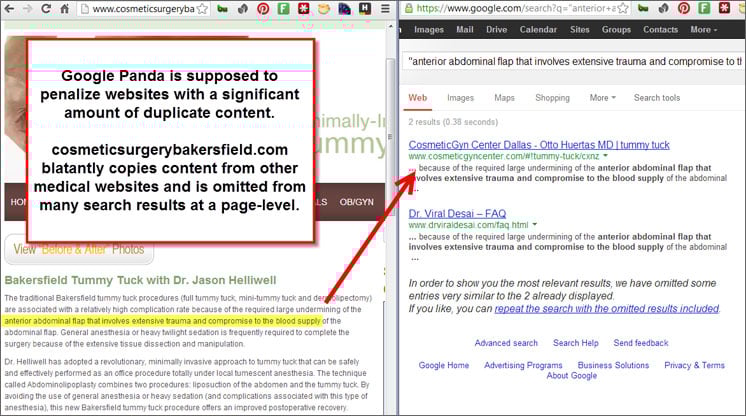
Task: Open the black H extension icon
Action: (364, 8)
